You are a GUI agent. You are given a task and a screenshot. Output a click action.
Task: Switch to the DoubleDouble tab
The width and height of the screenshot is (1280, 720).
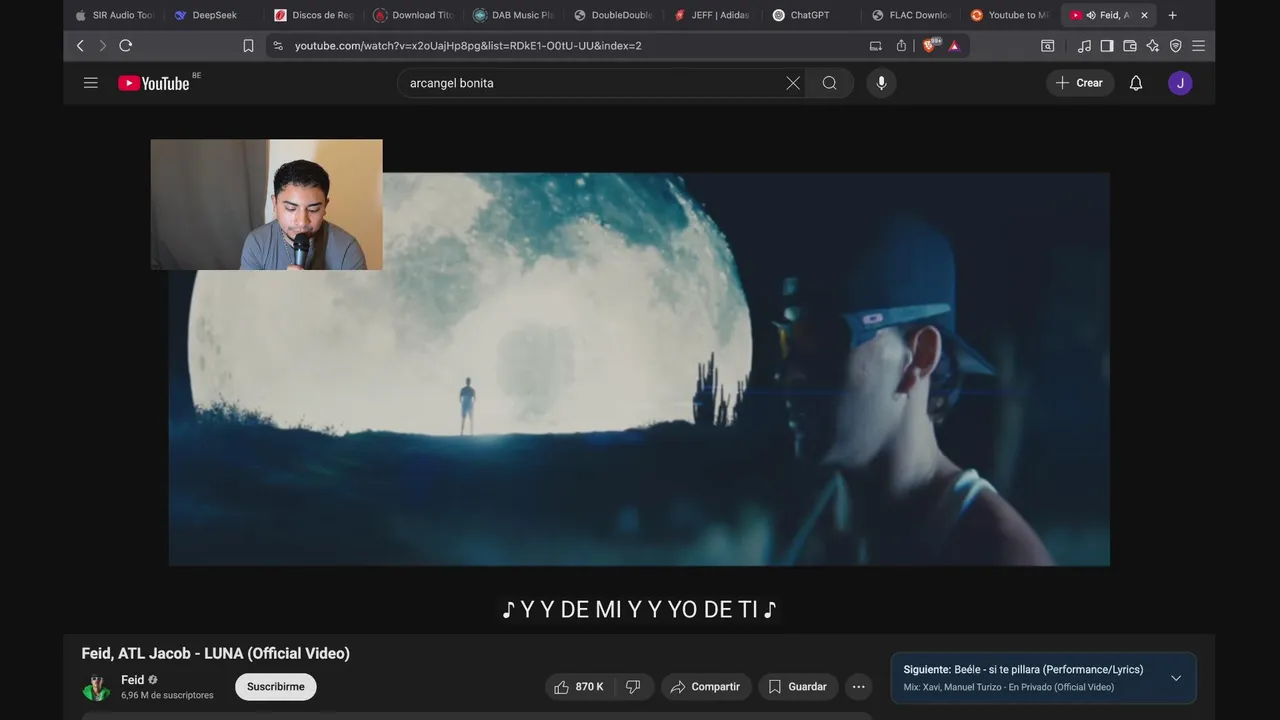(613, 15)
